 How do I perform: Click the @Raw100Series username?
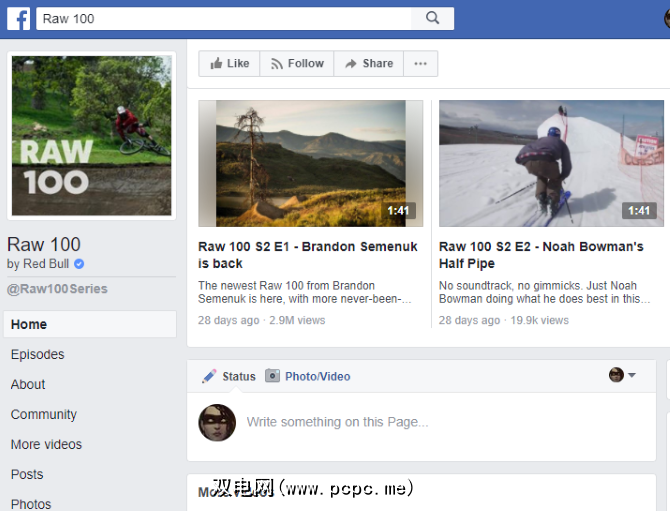[x=57, y=289]
